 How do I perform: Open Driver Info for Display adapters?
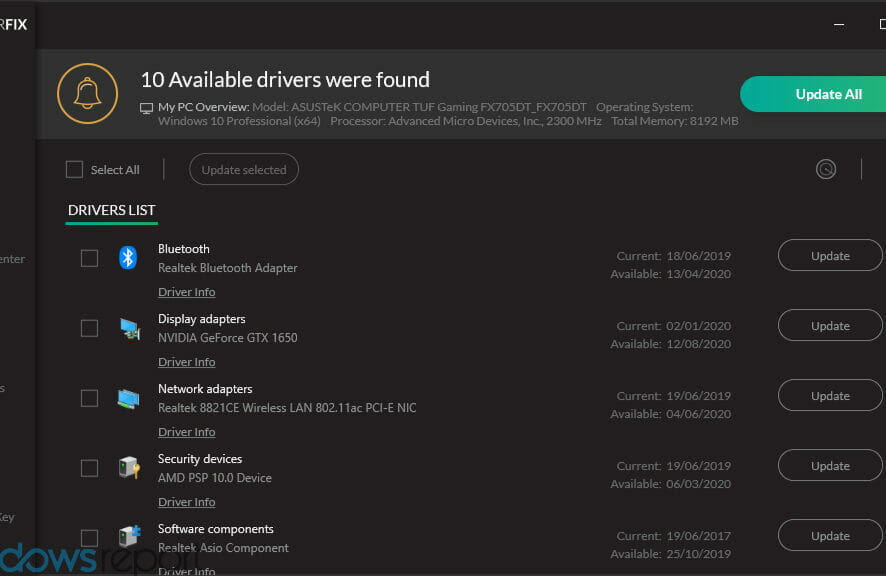186,362
